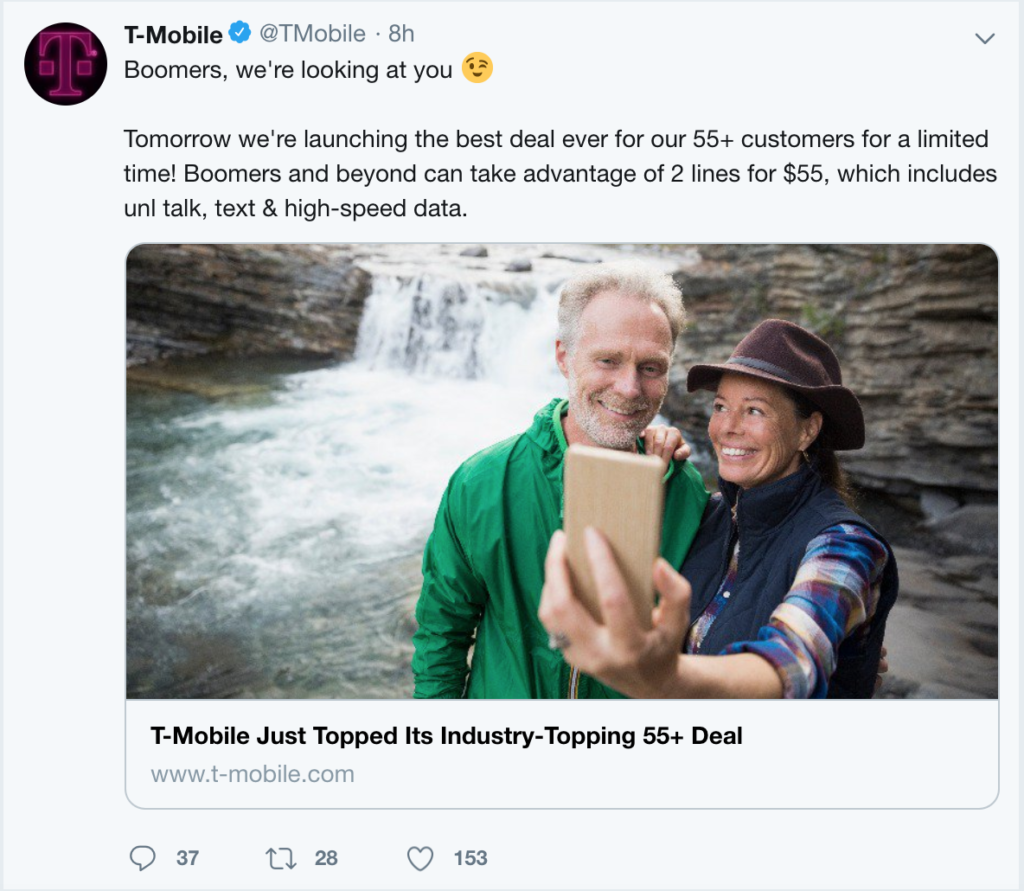The height and width of the screenshot is (891, 1024).
Task: Click the T-Mobile profile avatar
Action: click(66, 64)
